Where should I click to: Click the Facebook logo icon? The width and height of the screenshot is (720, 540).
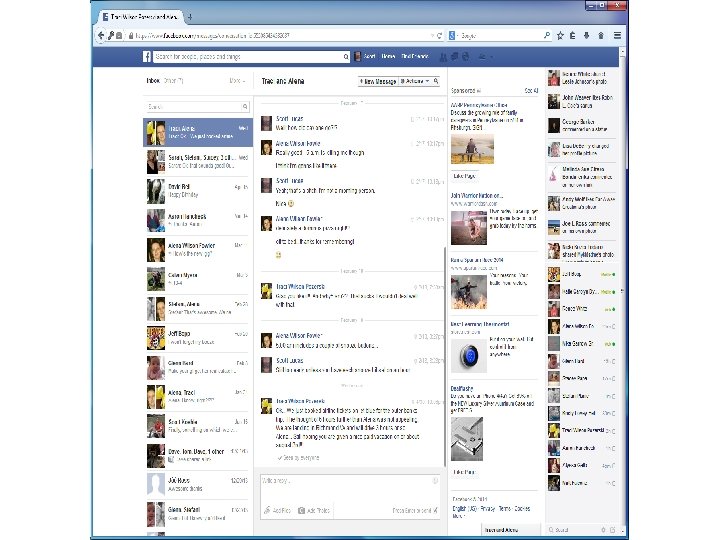coord(146,56)
